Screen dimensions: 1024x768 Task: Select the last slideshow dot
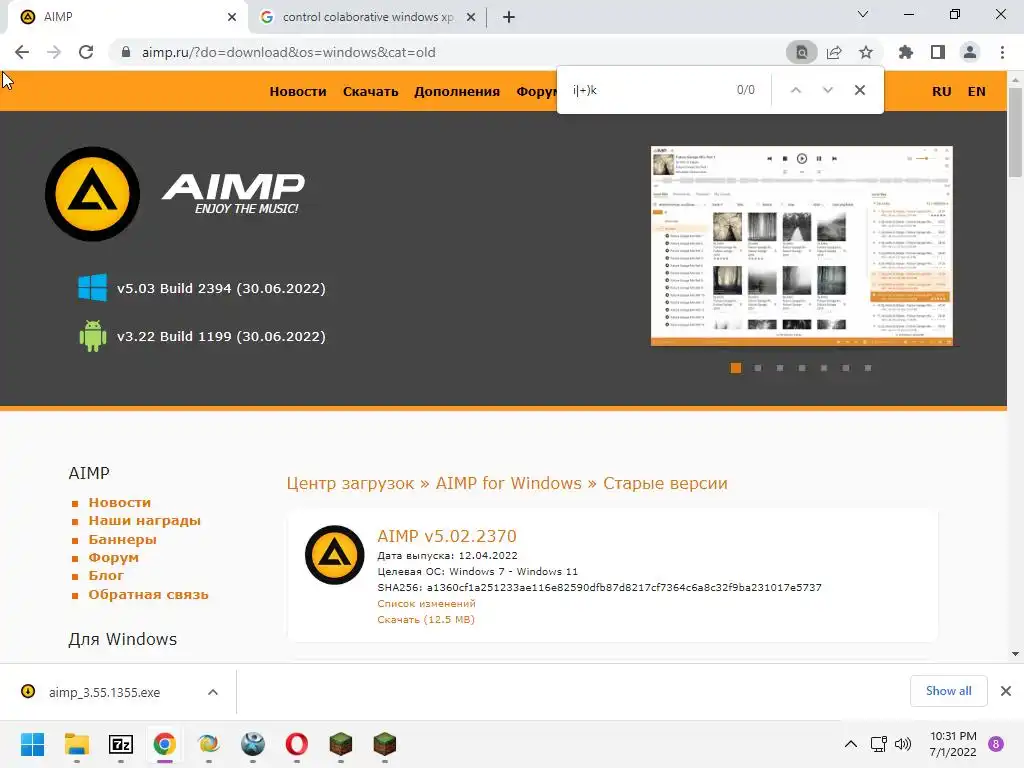[x=868, y=368]
